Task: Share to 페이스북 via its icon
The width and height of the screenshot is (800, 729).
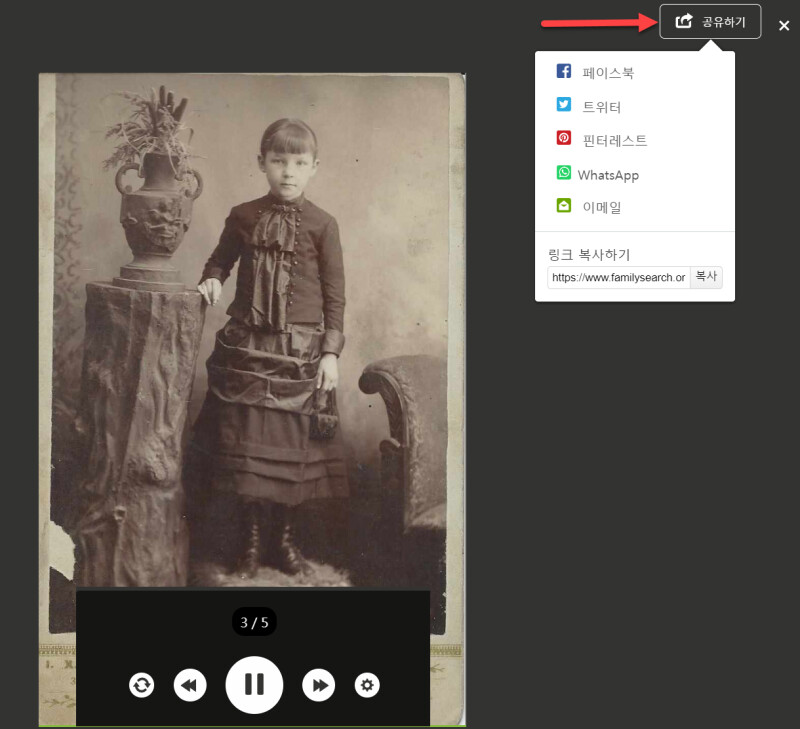Action: pyautogui.click(x=564, y=71)
